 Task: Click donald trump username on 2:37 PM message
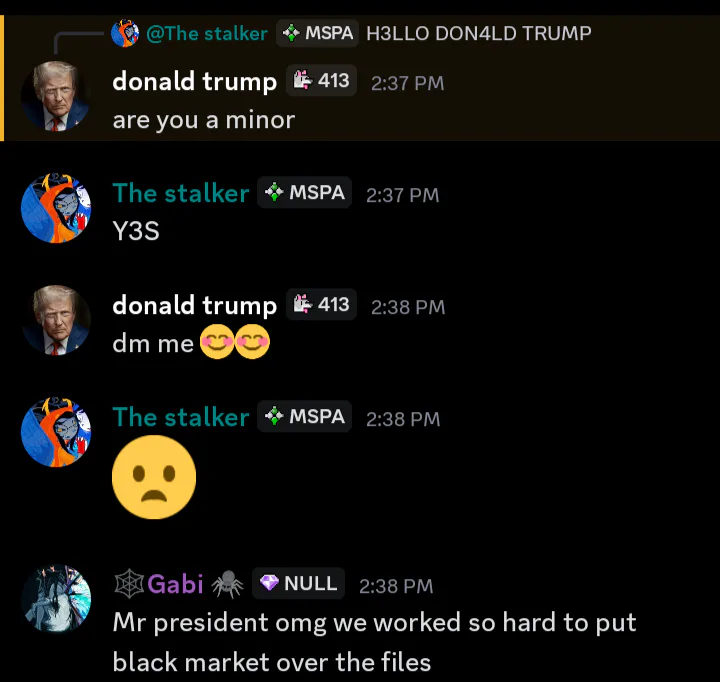[195, 82]
